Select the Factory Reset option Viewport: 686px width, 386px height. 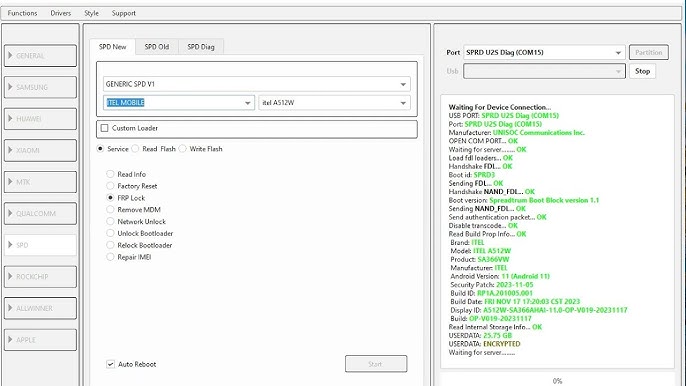click(x=110, y=186)
